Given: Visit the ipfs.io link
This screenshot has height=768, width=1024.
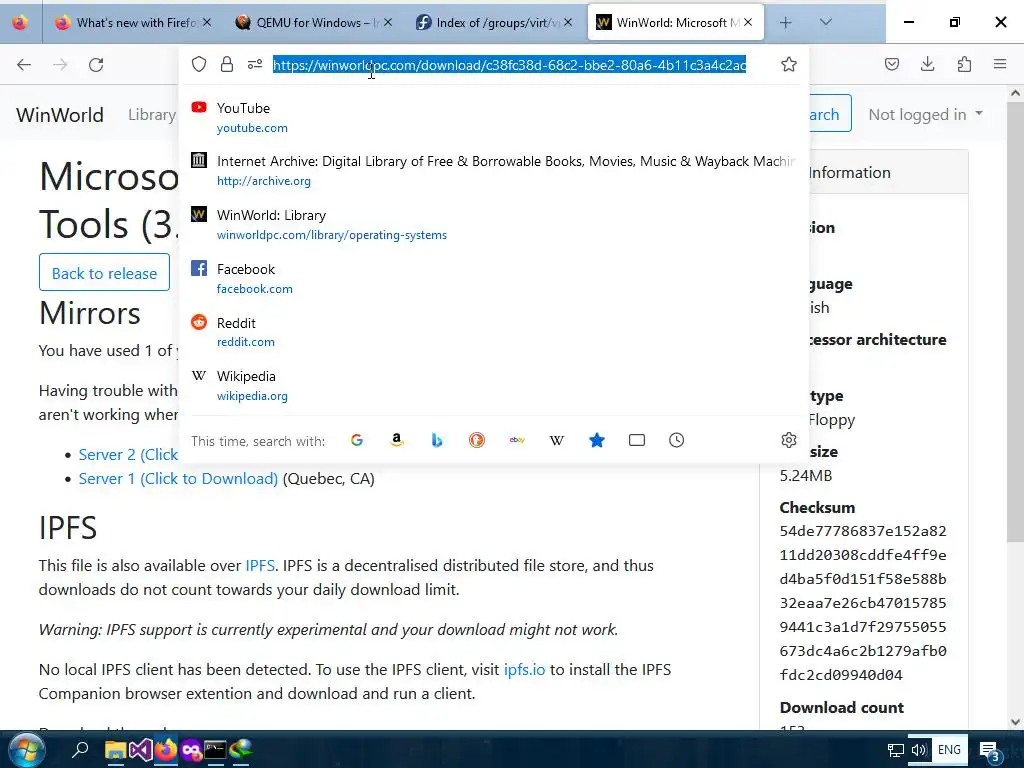Looking at the screenshot, I should pos(524,669).
